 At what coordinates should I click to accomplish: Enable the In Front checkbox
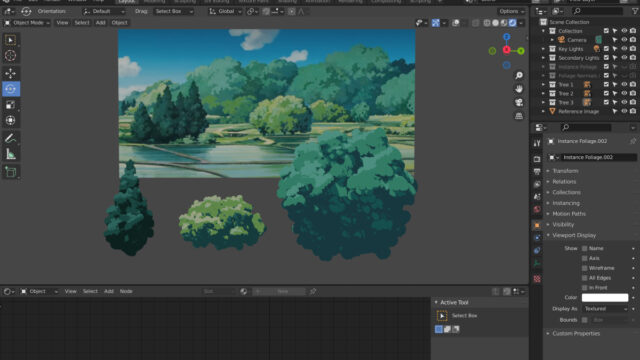pos(584,287)
